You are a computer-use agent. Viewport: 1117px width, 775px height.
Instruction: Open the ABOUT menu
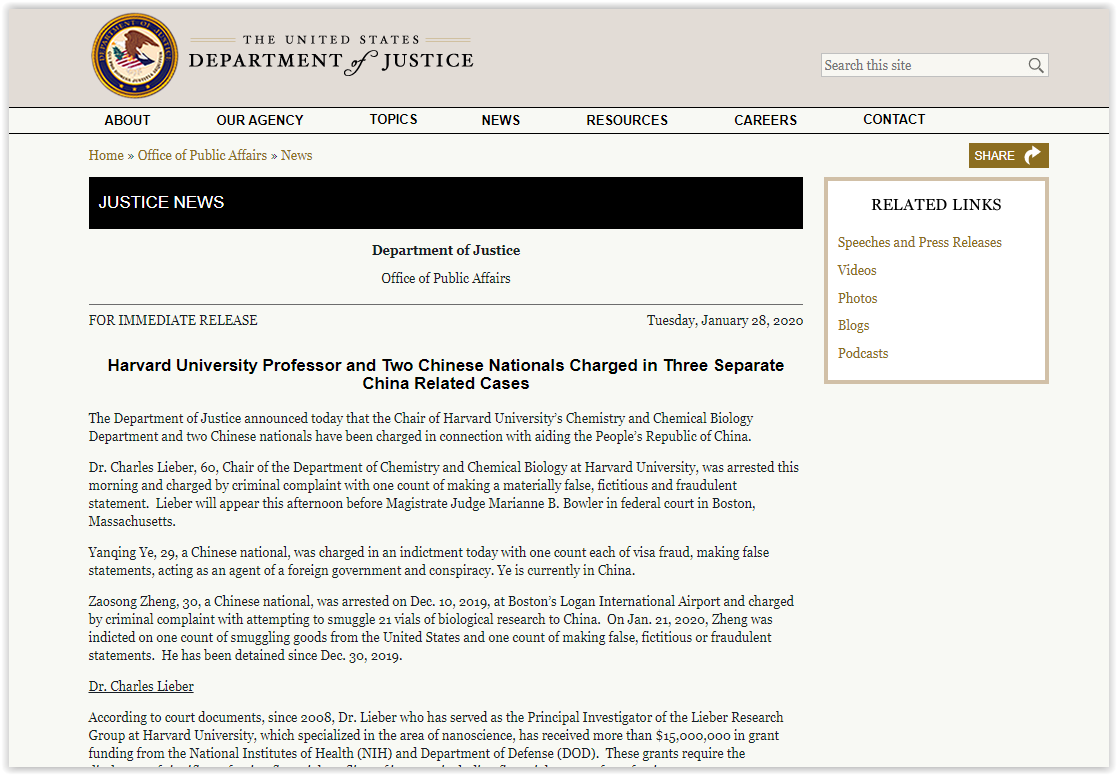pyautogui.click(x=128, y=120)
